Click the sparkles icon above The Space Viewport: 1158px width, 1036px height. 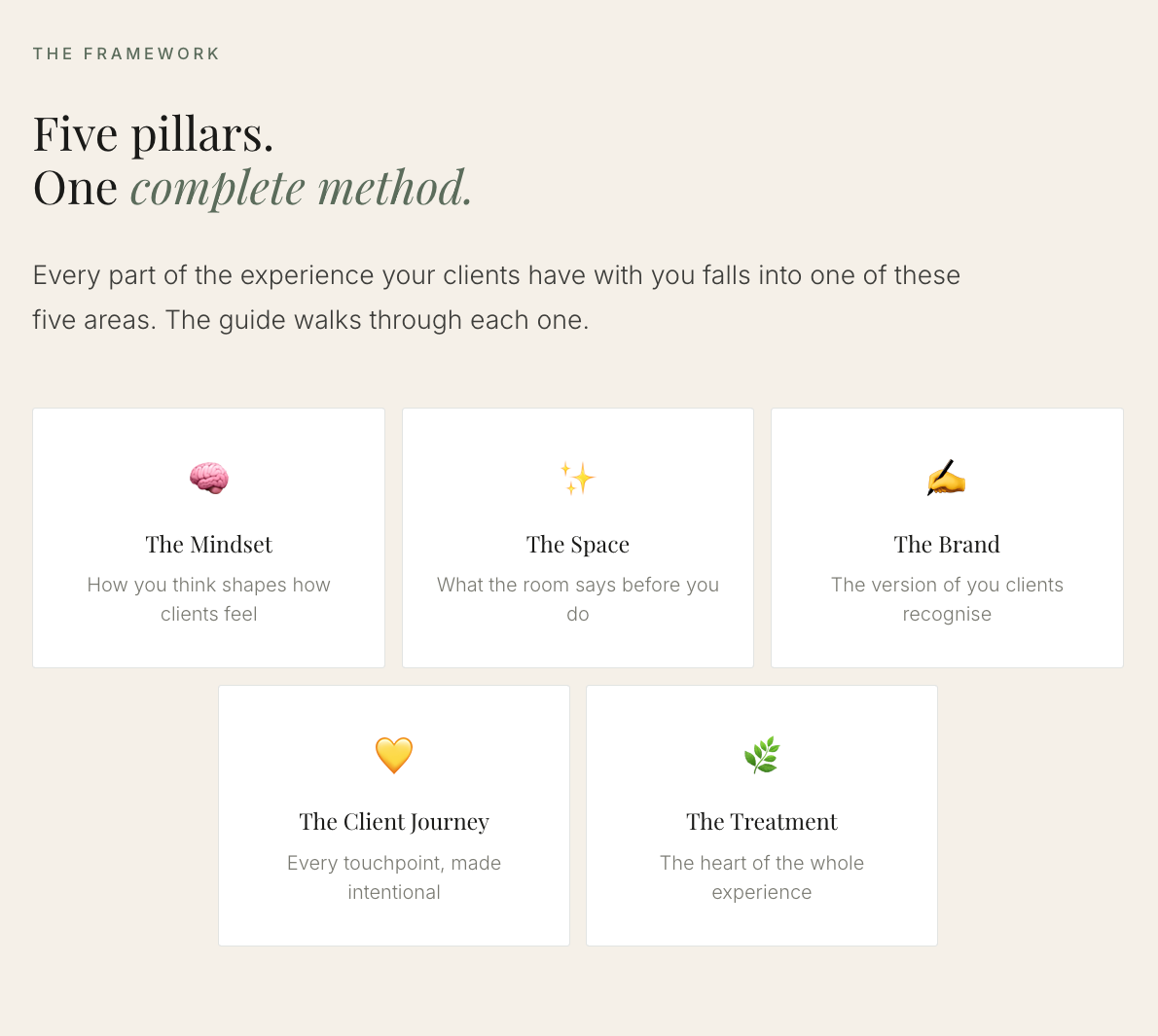[577, 479]
